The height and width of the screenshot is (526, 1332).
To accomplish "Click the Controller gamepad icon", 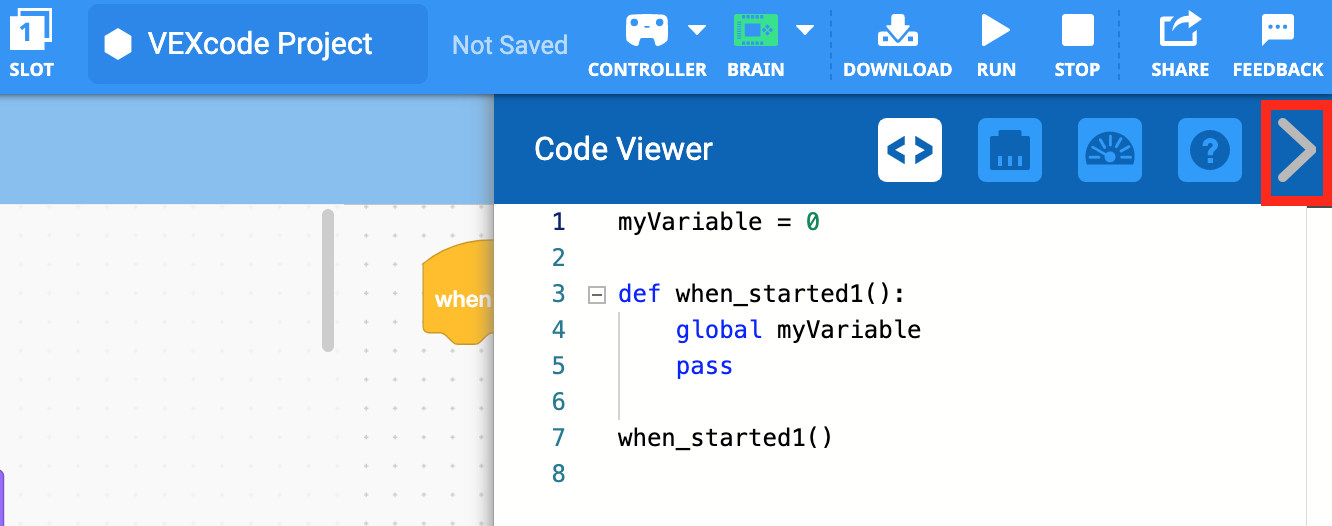I will click(x=647, y=30).
